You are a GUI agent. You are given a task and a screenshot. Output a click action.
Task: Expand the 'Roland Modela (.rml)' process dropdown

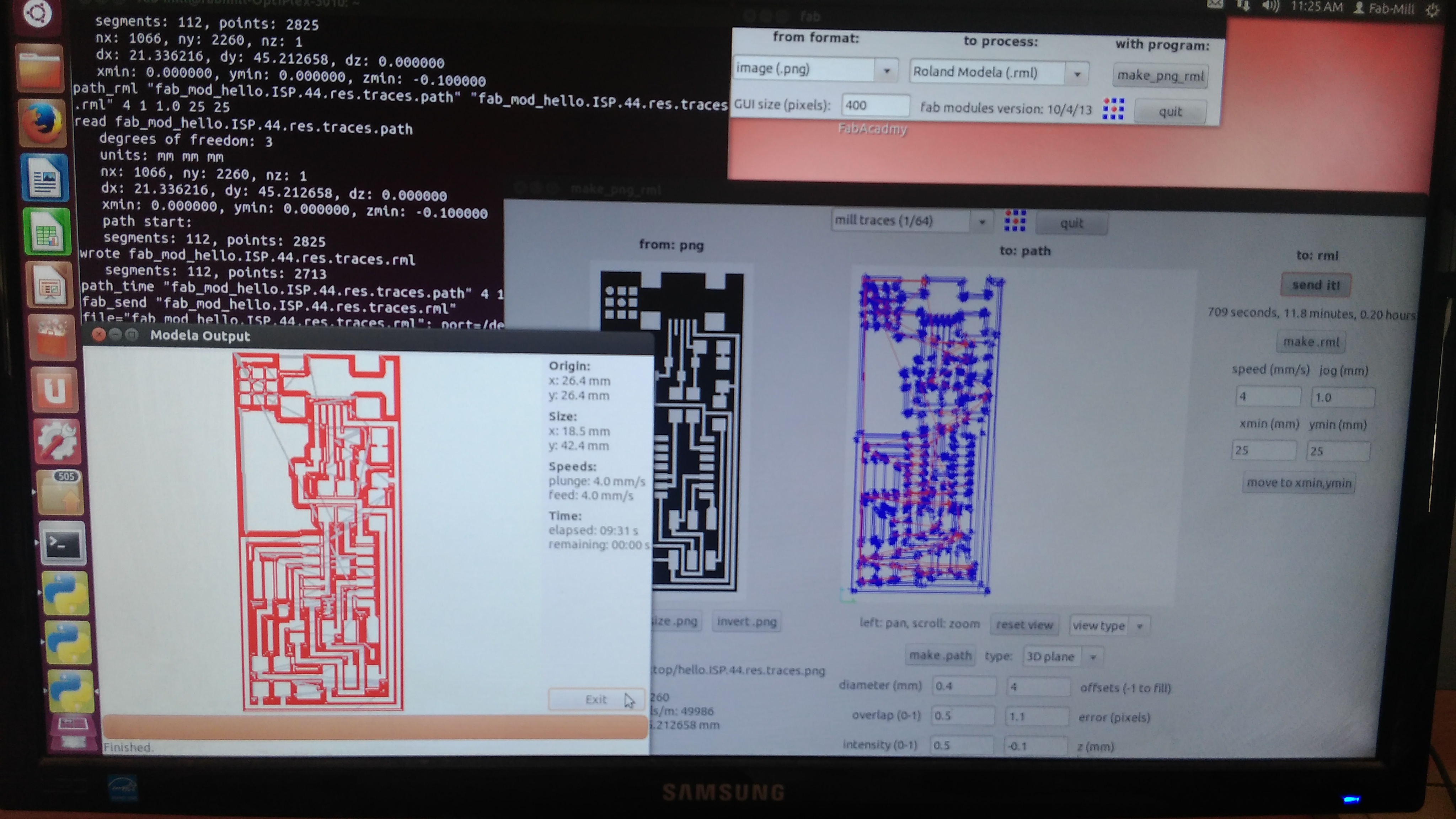pos(1077,74)
